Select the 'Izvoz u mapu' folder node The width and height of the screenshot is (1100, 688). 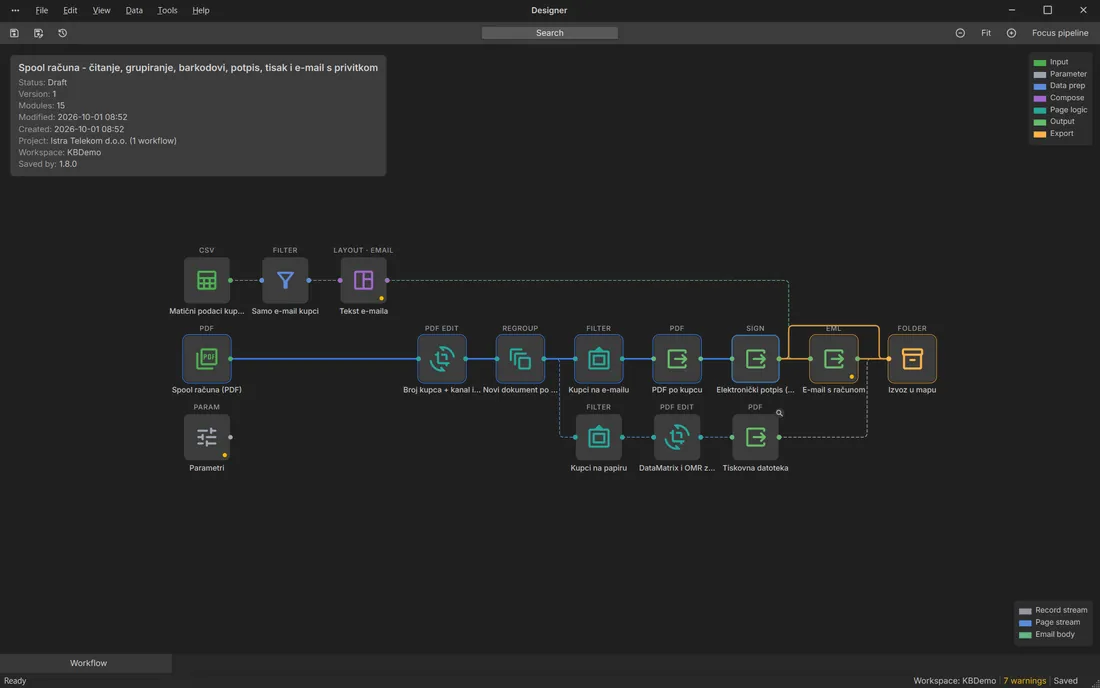pos(912,358)
